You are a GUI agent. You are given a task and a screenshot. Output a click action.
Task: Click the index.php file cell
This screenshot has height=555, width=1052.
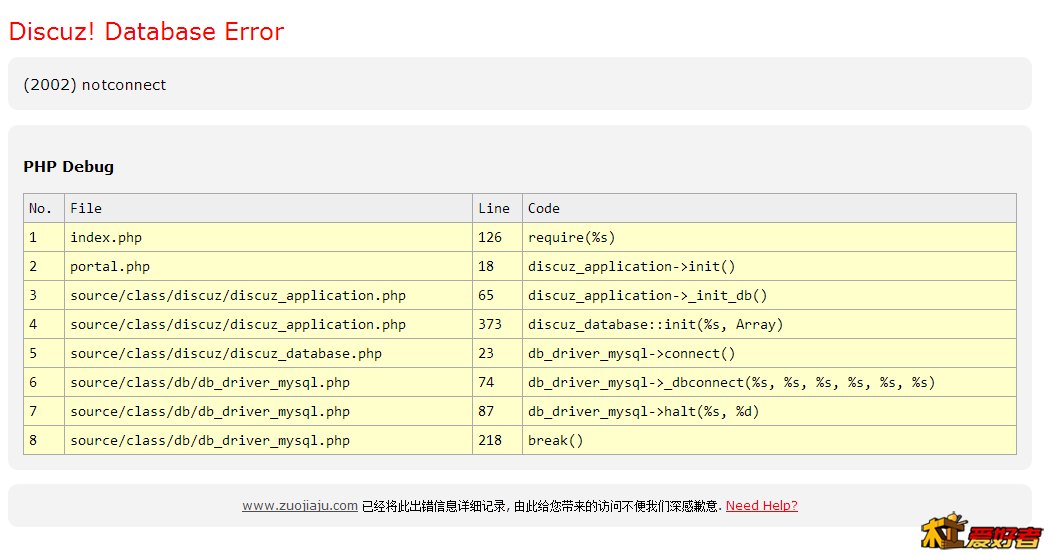268,238
